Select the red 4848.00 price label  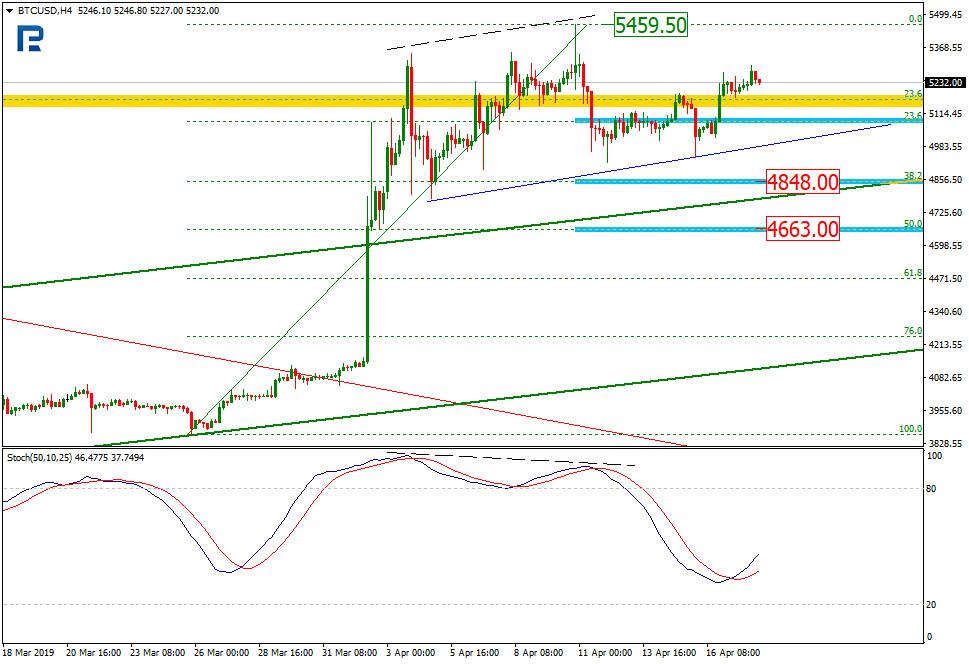pyautogui.click(x=801, y=182)
